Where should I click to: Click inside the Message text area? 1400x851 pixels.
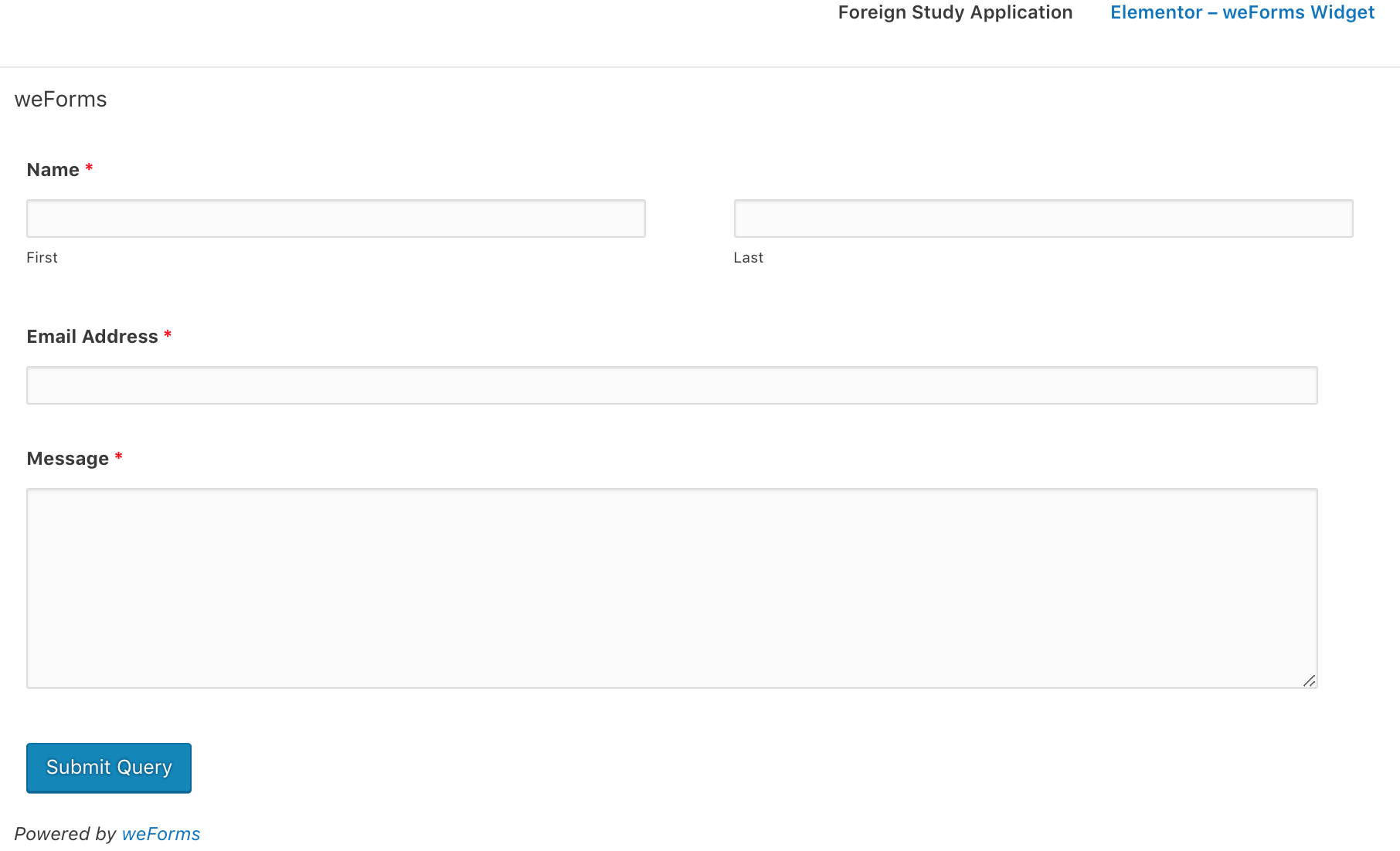click(672, 588)
